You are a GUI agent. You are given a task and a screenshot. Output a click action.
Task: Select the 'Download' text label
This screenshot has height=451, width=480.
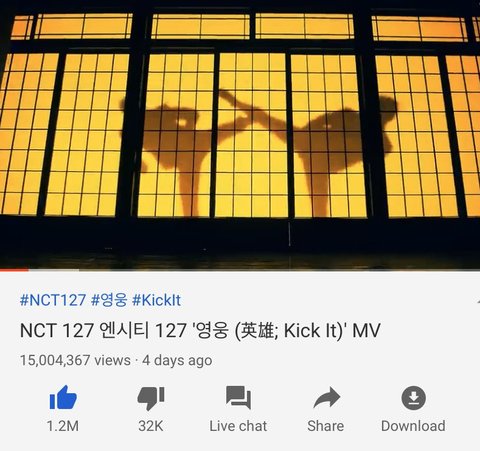413,426
